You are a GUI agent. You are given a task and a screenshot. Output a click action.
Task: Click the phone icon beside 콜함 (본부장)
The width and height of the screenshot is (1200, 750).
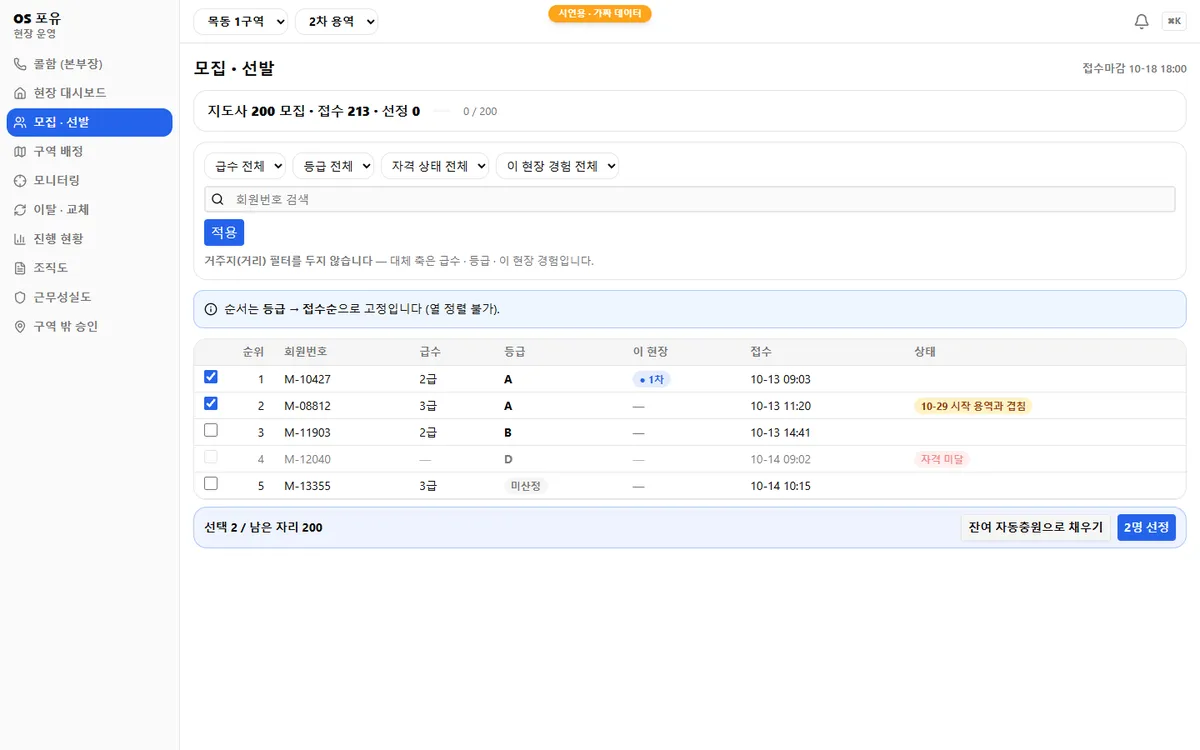[20, 64]
